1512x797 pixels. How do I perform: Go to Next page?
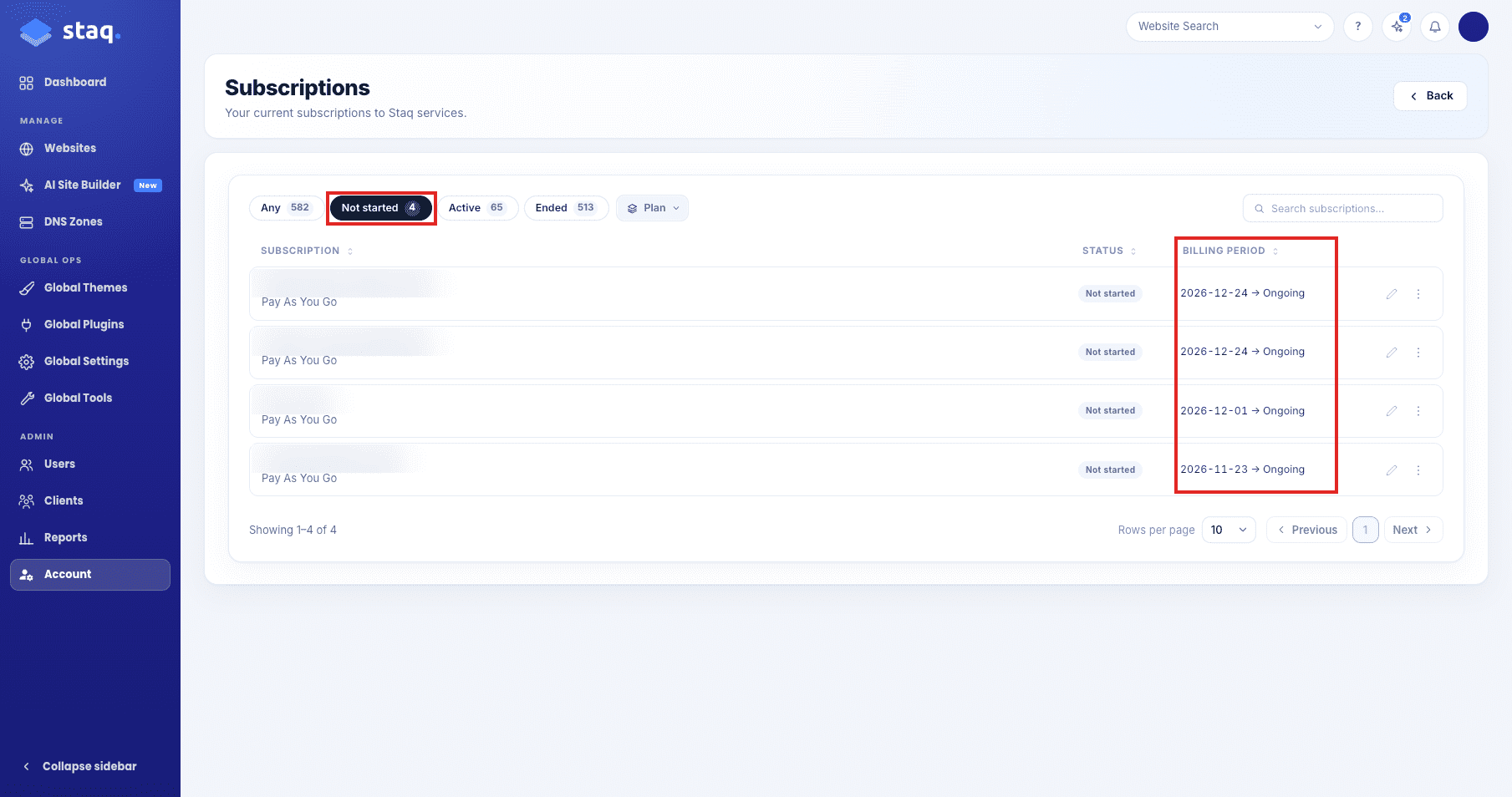click(x=1413, y=530)
